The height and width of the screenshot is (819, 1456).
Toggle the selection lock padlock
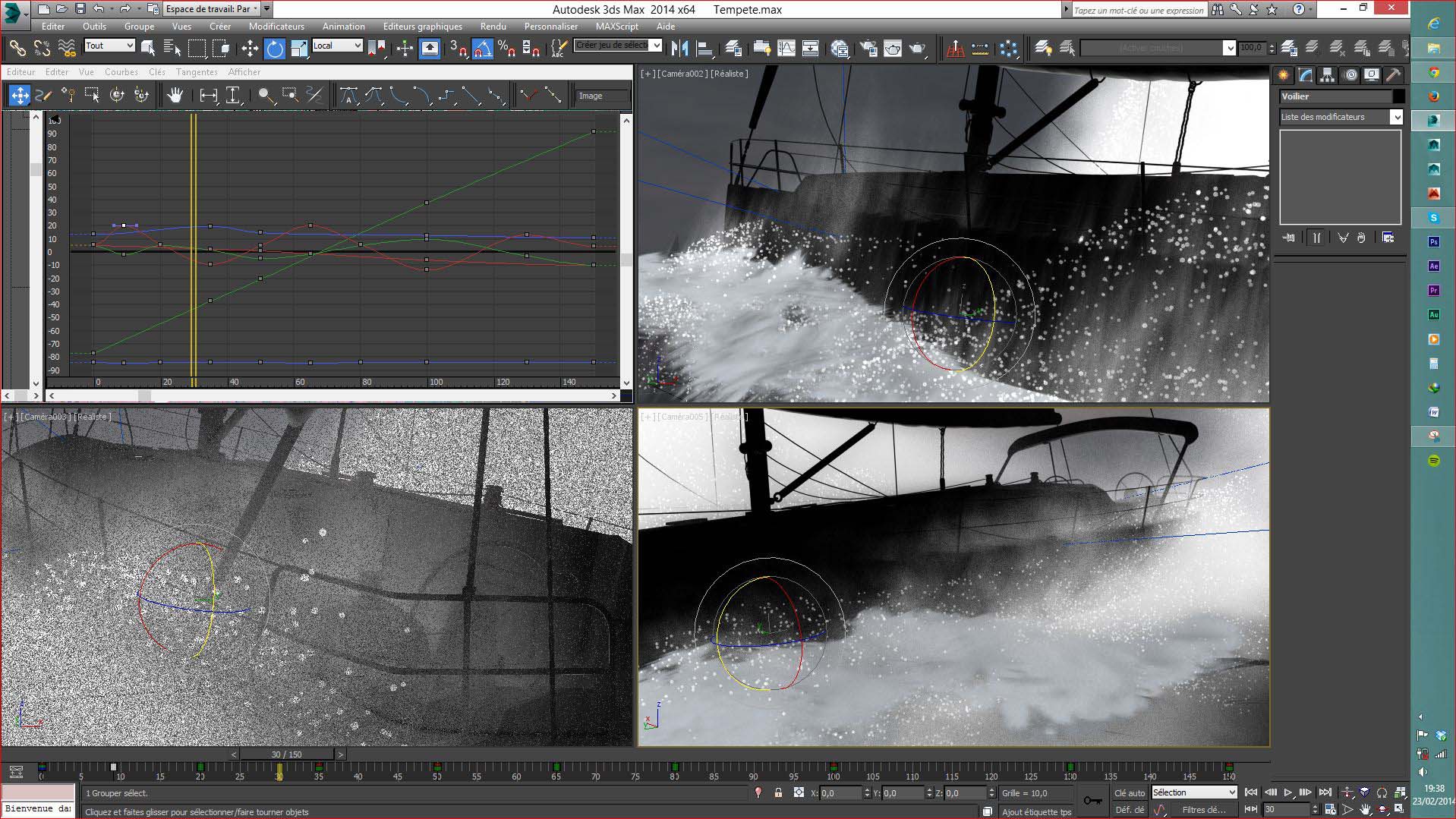778,792
